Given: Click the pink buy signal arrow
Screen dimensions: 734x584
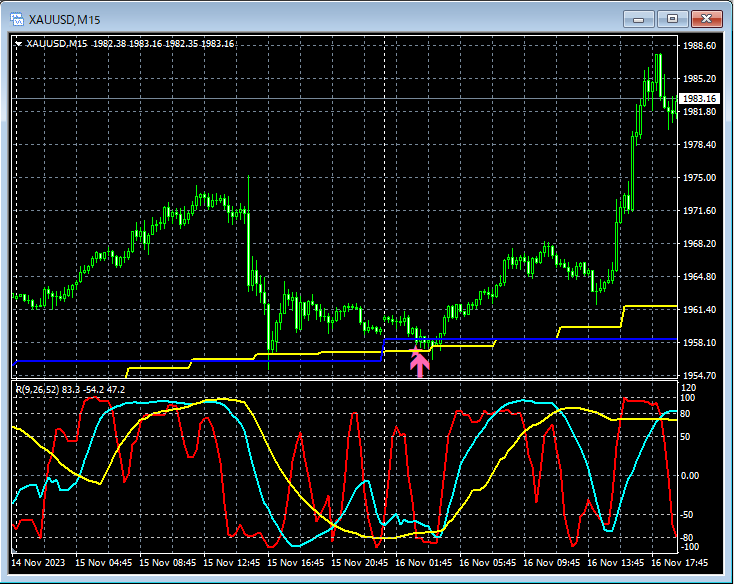Looking at the screenshot, I should pyautogui.click(x=419, y=362).
